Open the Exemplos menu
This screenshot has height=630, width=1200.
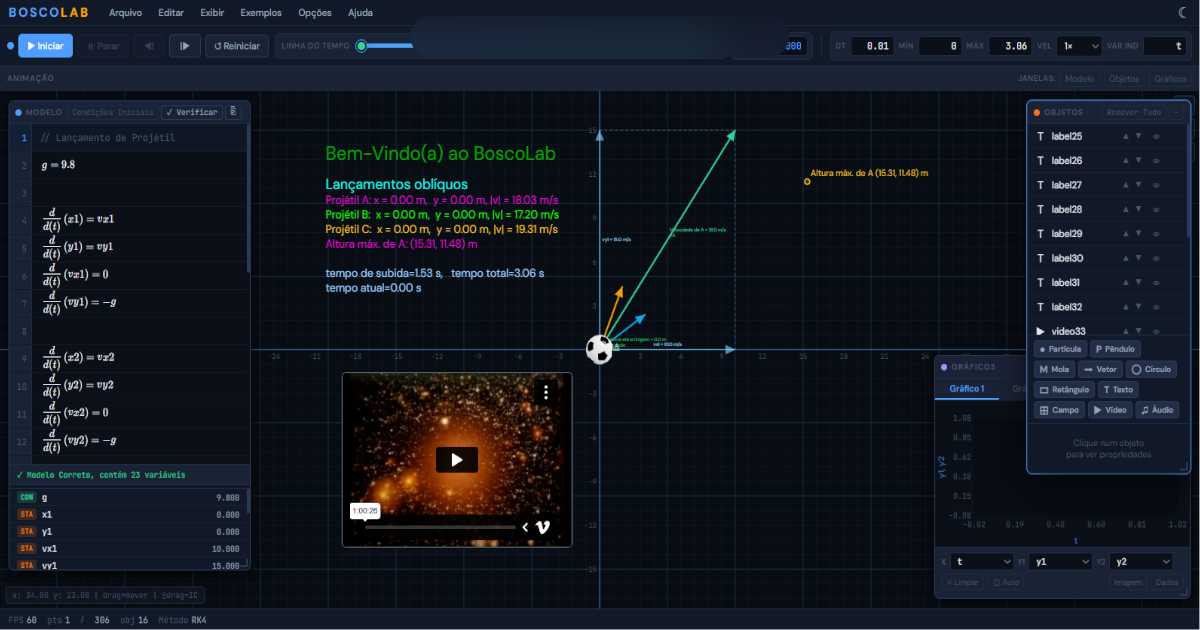click(261, 13)
